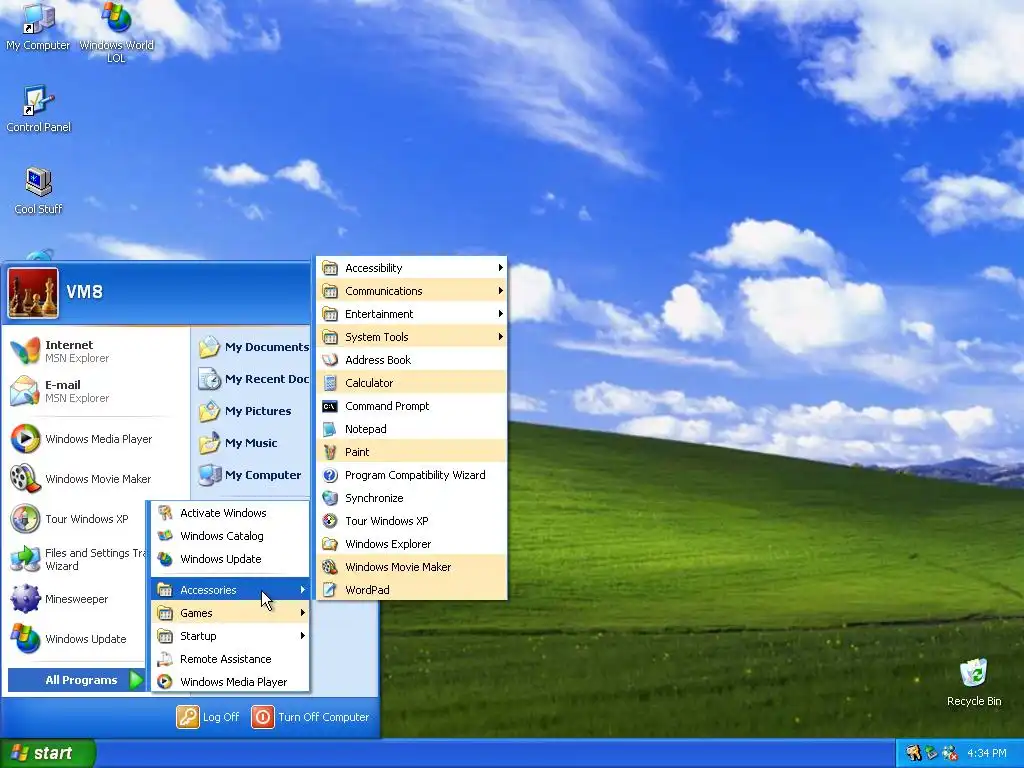Launch Notepad
1024x768 pixels.
tap(411, 429)
